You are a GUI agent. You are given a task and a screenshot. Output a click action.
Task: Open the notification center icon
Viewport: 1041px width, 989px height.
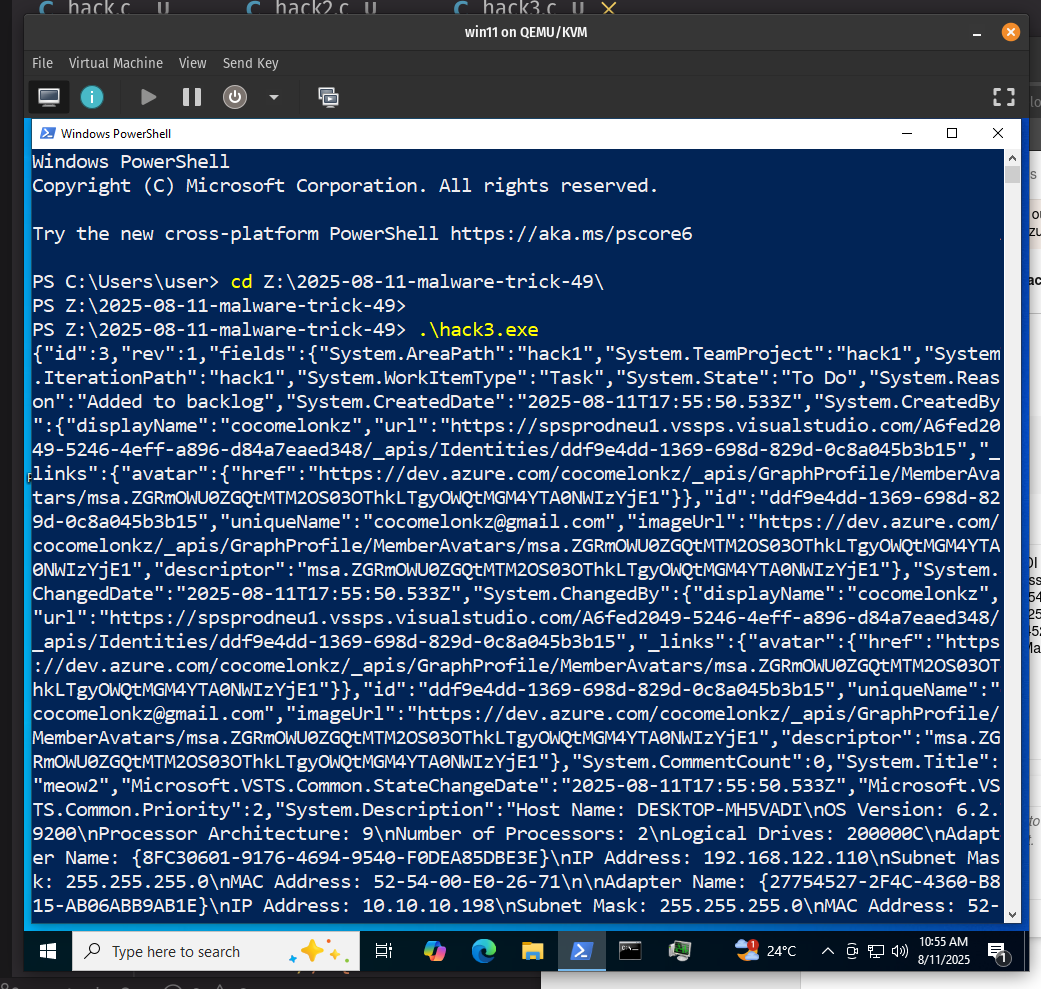997,952
